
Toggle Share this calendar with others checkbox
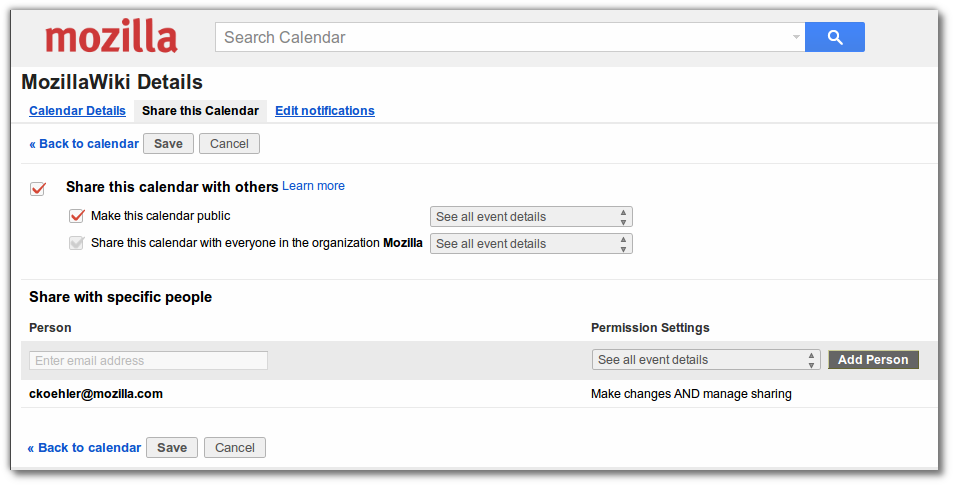coord(38,189)
